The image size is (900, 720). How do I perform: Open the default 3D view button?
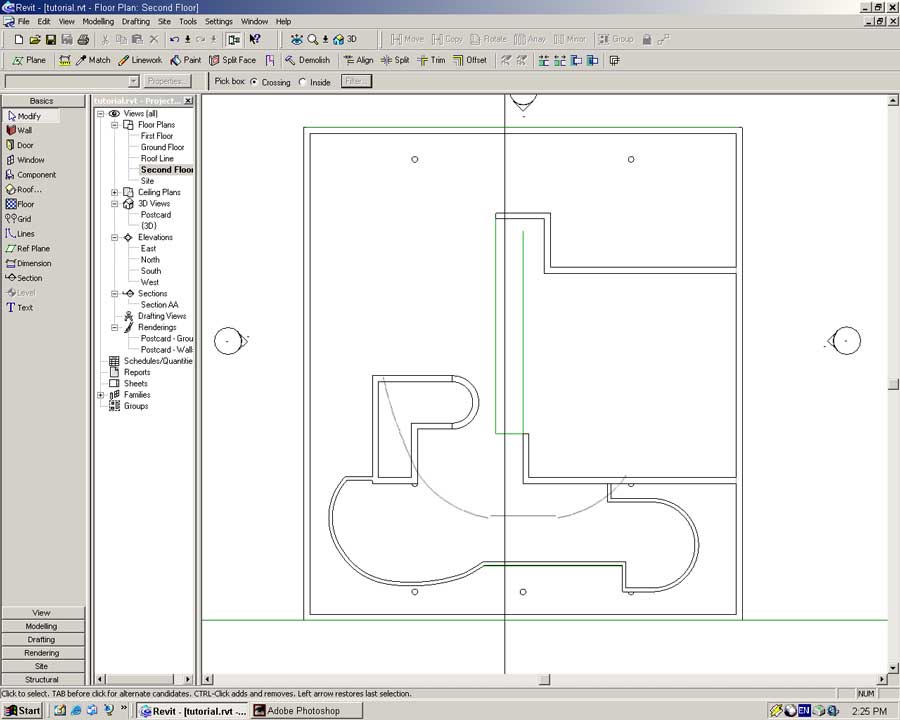pos(345,39)
